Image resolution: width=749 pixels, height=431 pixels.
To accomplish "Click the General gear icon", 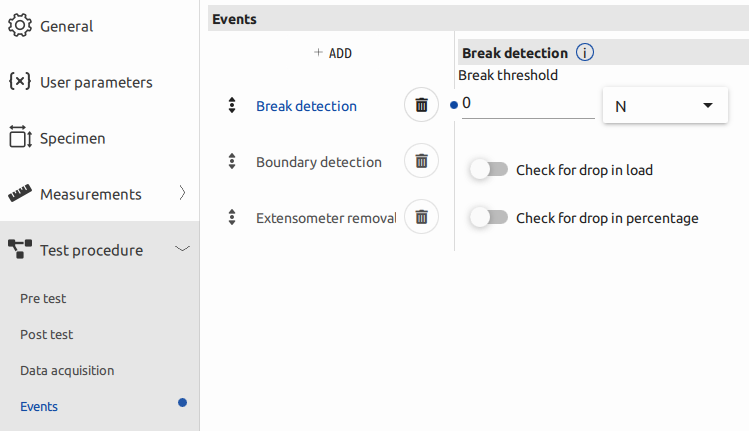I will [x=20, y=26].
